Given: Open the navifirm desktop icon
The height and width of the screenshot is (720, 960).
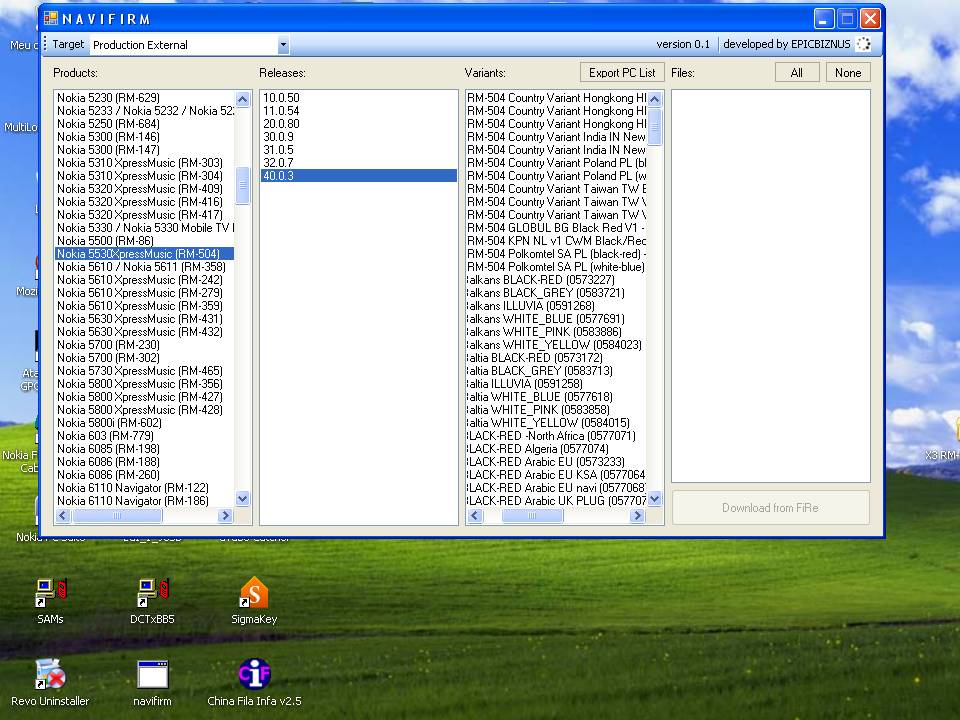Looking at the screenshot, I should tap(152, 682).
